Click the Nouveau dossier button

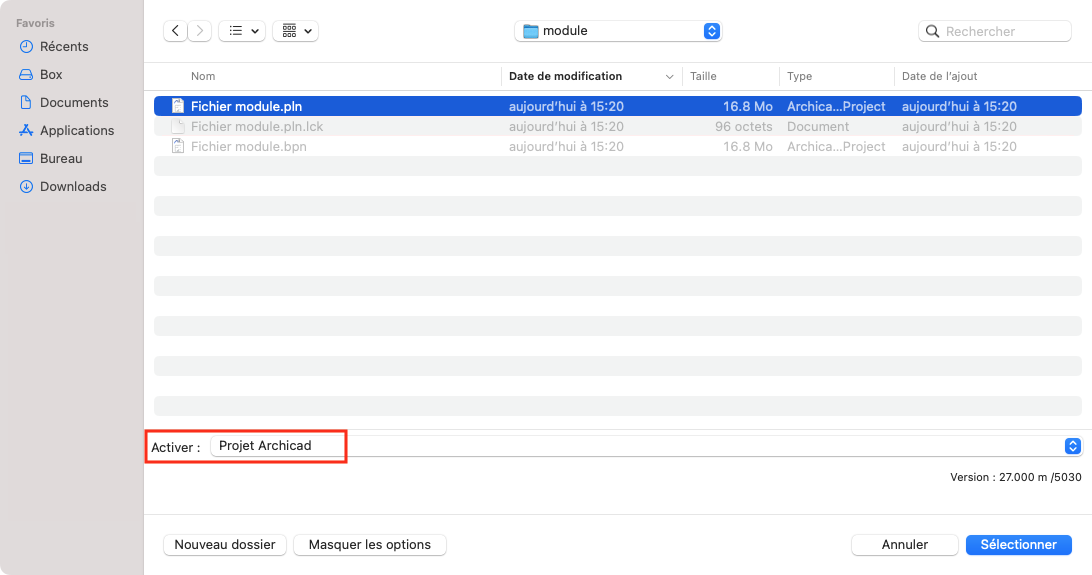(x=225, y=544)
